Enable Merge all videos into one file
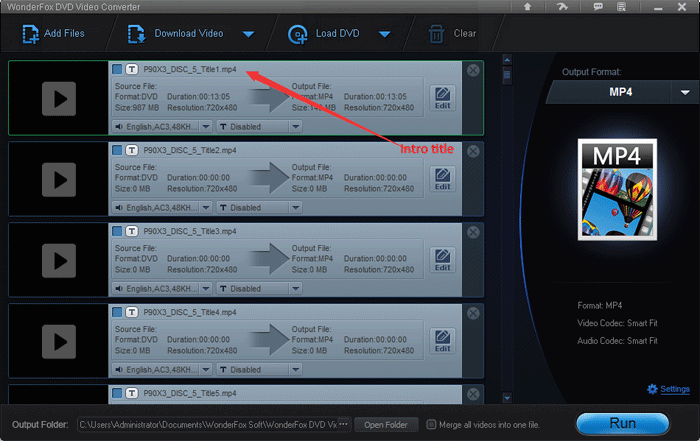 (x=431, y=424)
